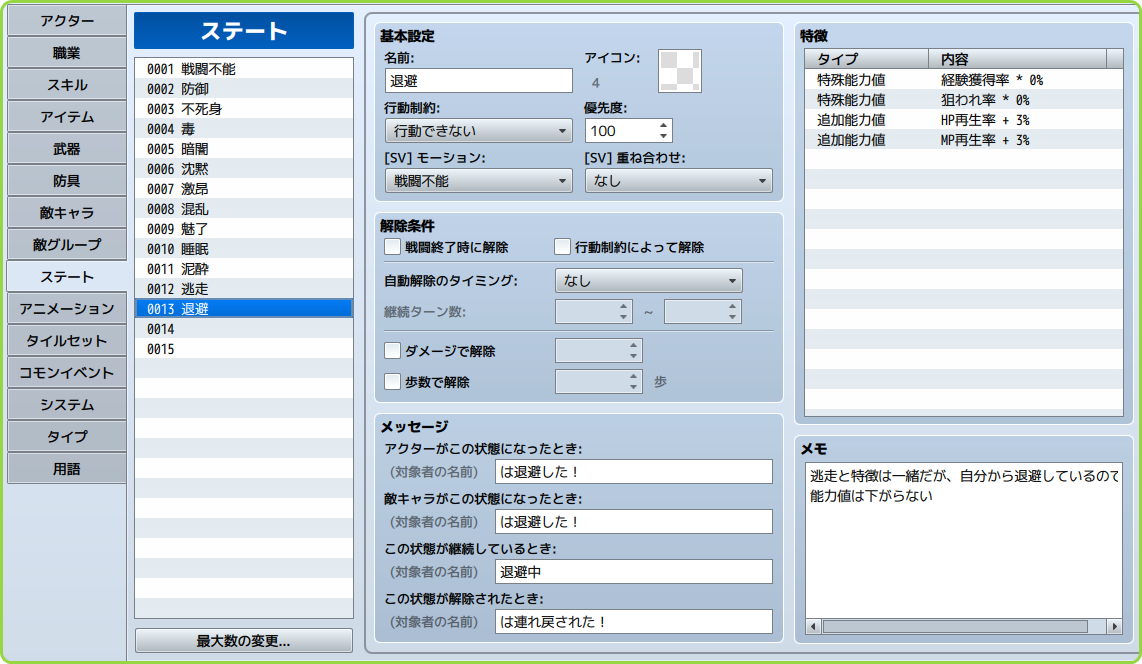Viewport: 1142px width, 664px height.
Task: Select state 0006 沈黙
Action: tap(244, 169)
